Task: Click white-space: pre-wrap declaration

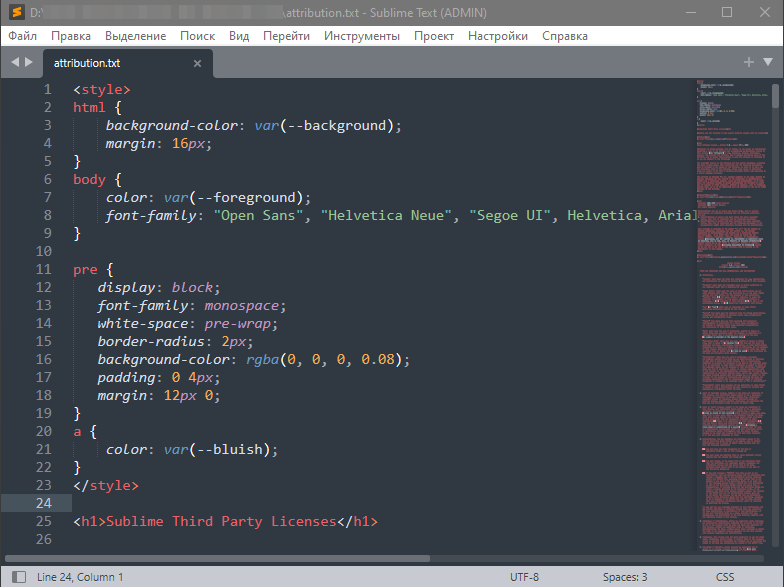Action: [x=188, y=324]
